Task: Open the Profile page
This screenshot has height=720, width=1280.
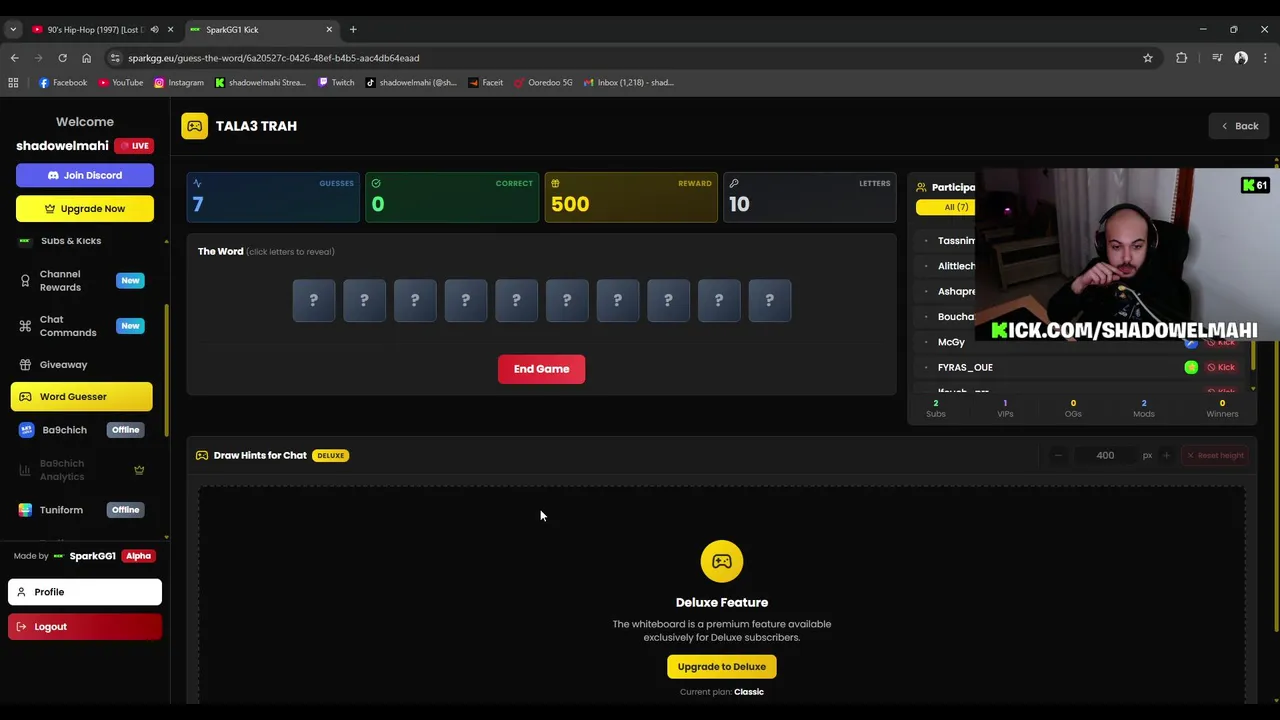Action: [x=85, y=592]
